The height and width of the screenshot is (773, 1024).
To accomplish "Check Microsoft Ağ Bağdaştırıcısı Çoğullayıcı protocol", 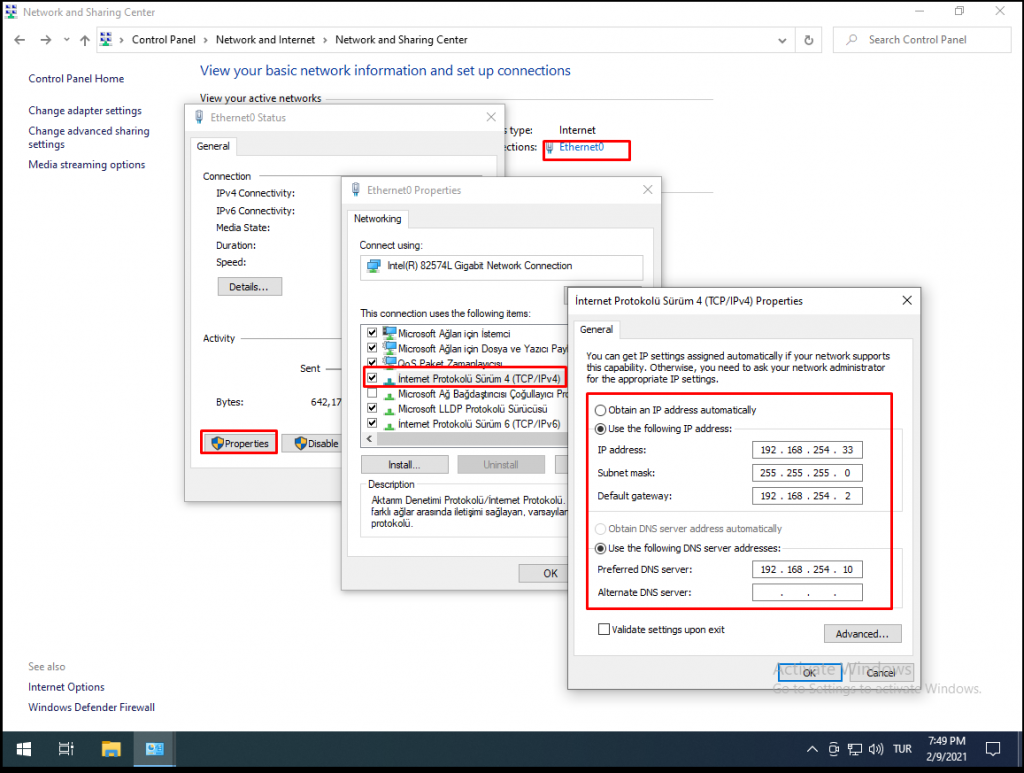I will pyautogui.click(x=372, y=394).
